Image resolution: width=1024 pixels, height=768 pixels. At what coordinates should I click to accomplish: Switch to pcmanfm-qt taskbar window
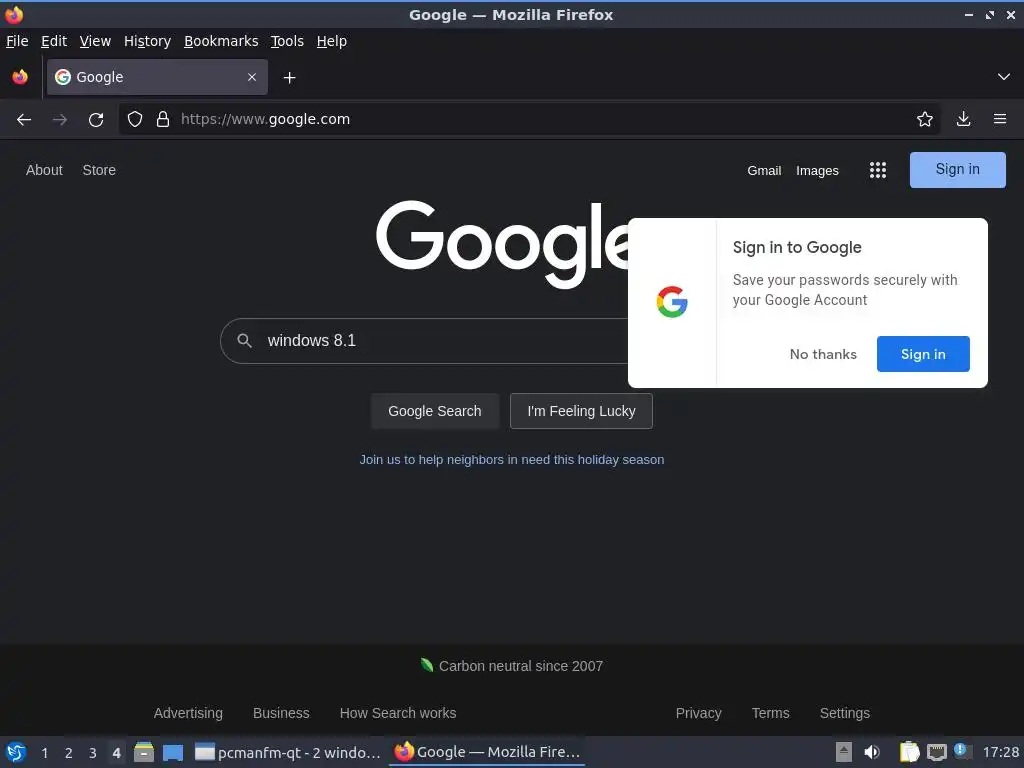(x=288, y=752)
